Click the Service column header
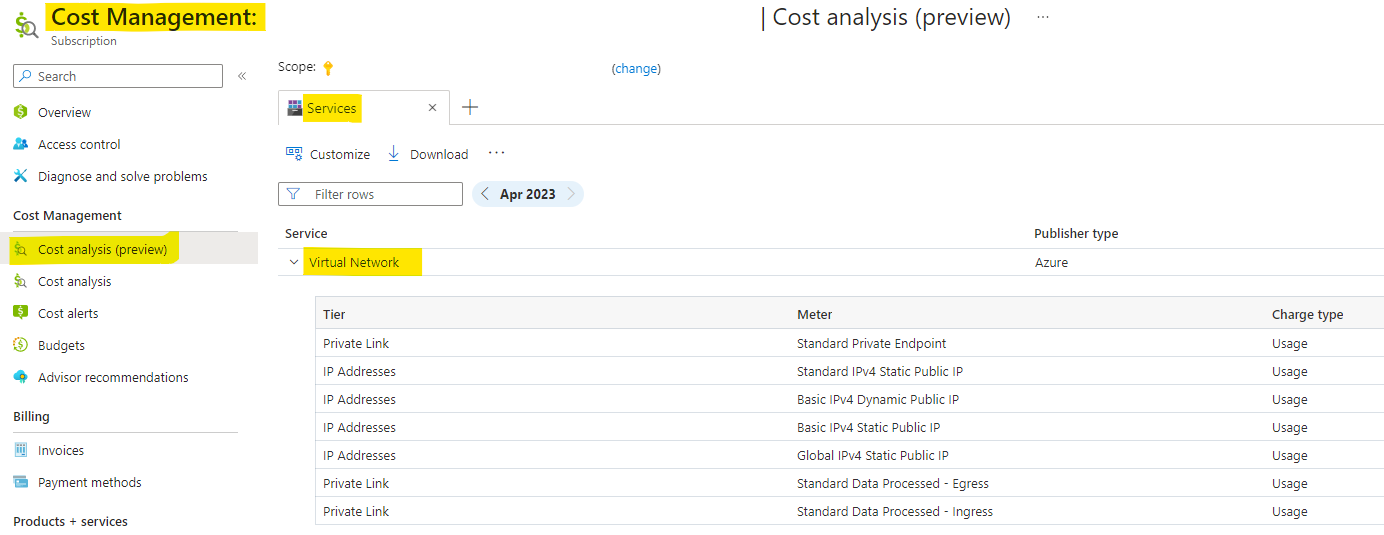1384x535 pixels. (306, 233)
